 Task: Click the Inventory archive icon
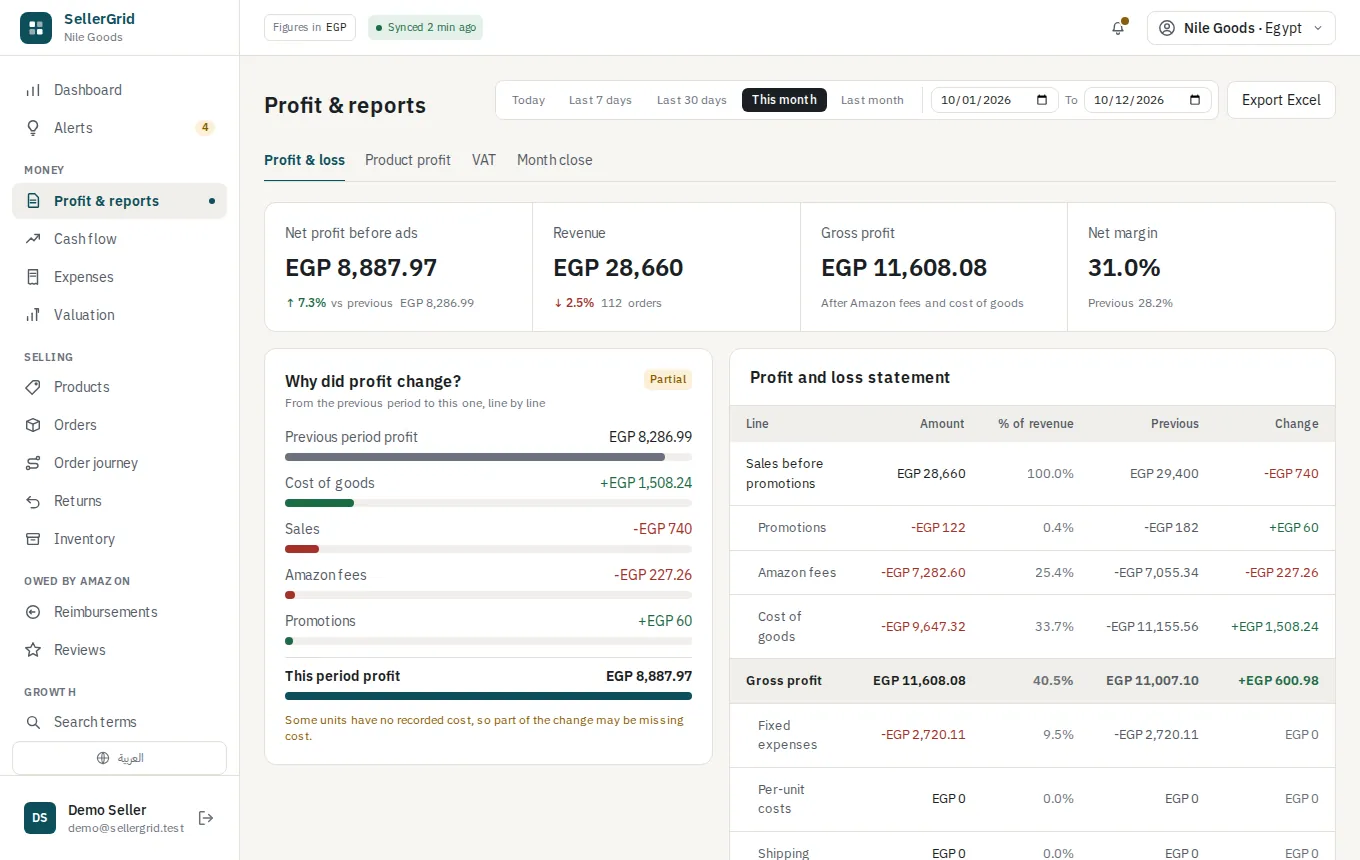pyautogui.click(x=33, y=539)
